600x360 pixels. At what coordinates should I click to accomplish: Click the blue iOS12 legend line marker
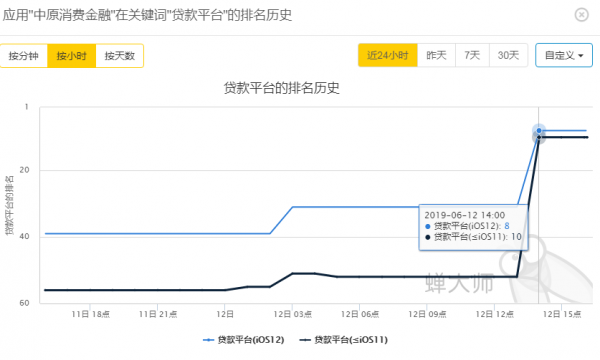208,340
